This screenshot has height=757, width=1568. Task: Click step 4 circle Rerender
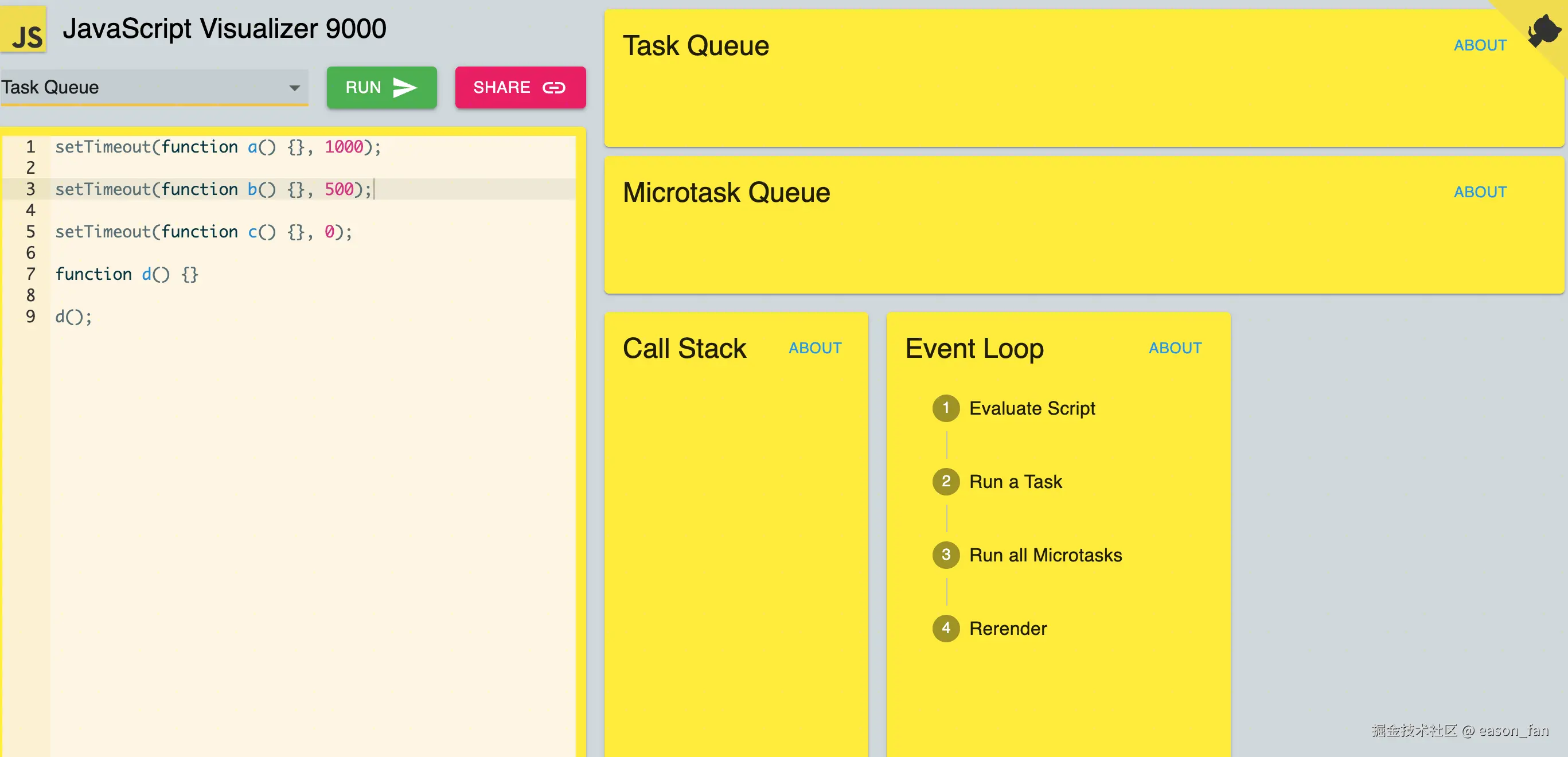(945, 628)
